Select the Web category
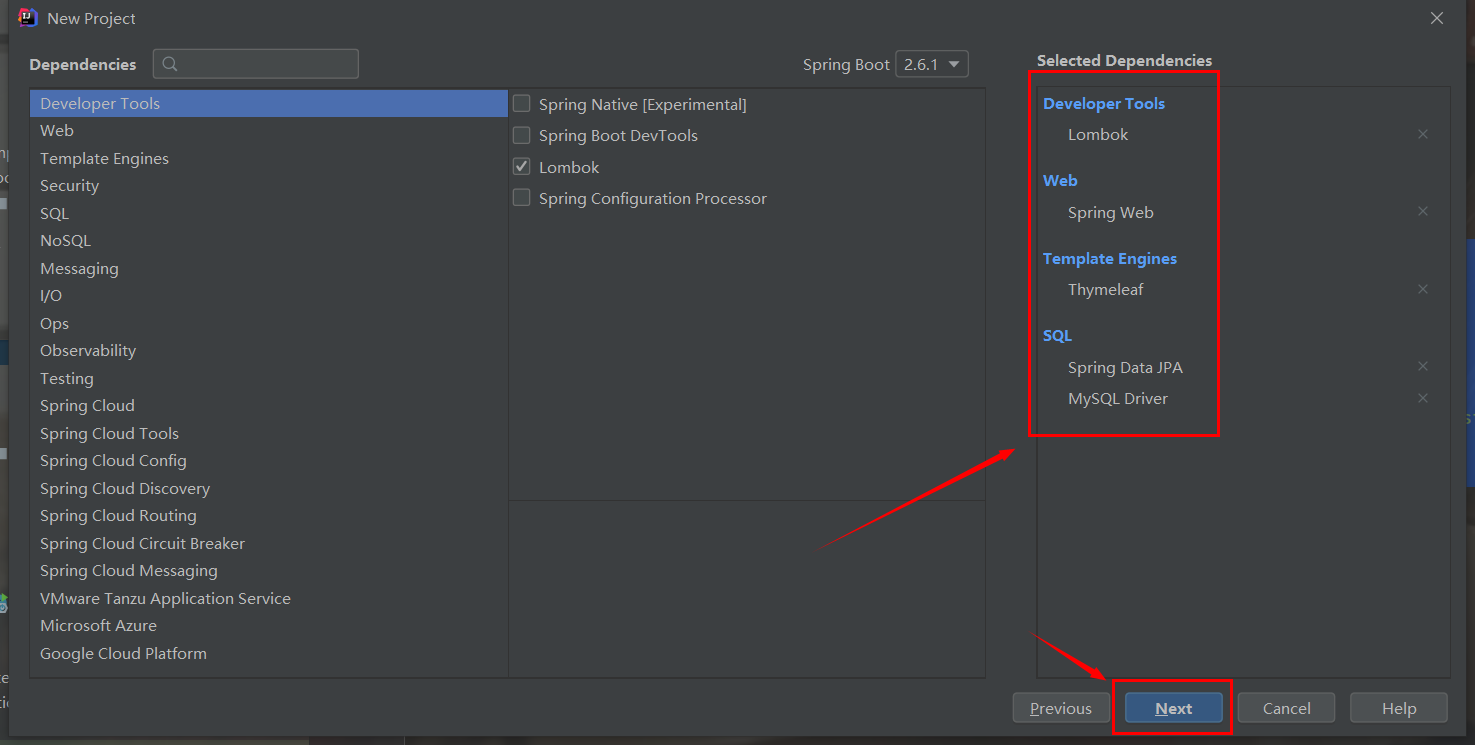The height and width of the screenshot is (745, 1475). pos(269,131)
